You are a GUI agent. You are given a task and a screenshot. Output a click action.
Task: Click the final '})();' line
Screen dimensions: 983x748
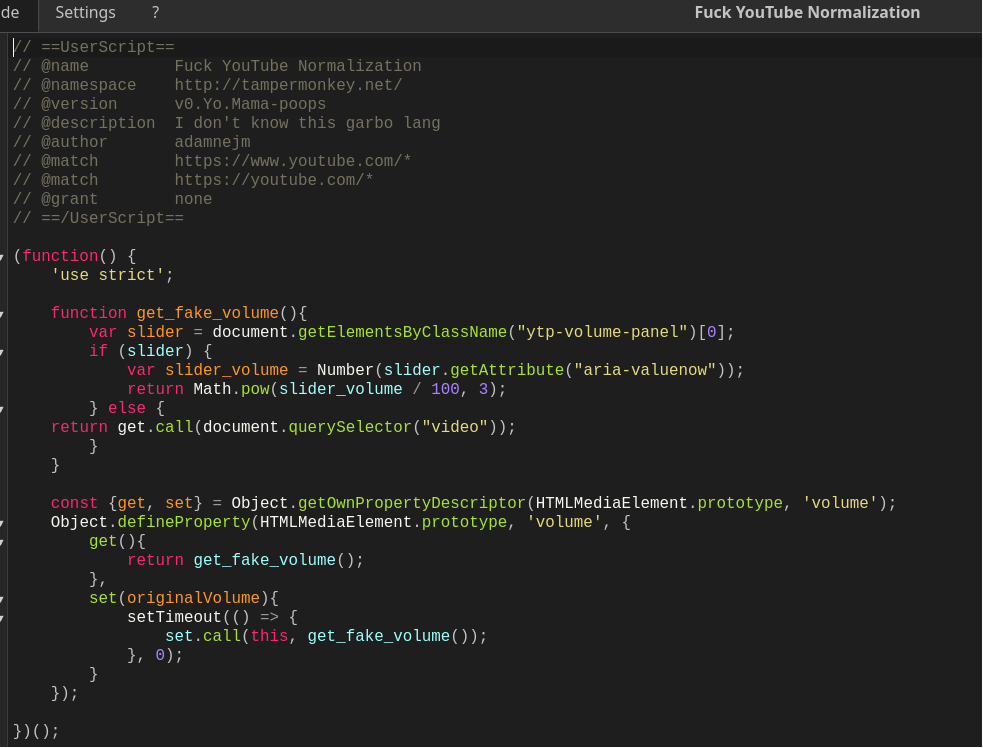(36, 732)
